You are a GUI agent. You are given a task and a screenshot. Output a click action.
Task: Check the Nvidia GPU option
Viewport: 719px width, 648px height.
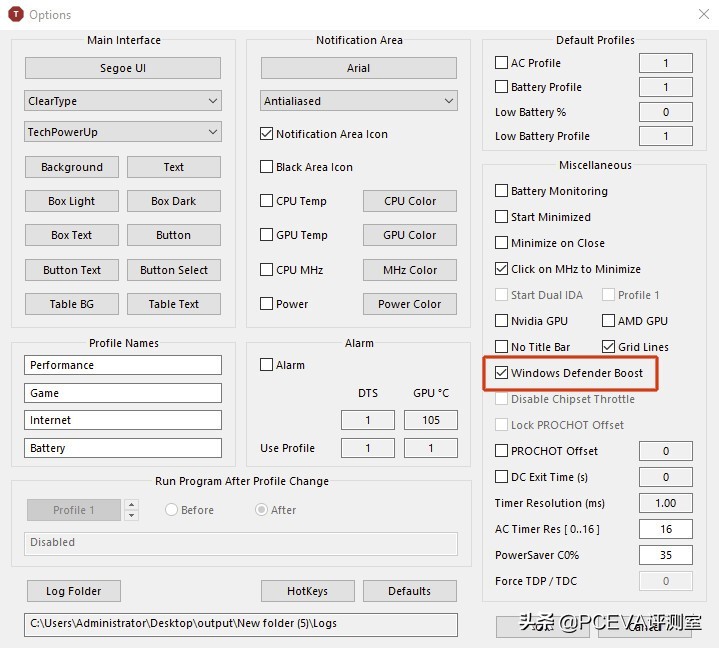[x=502, y=321]
